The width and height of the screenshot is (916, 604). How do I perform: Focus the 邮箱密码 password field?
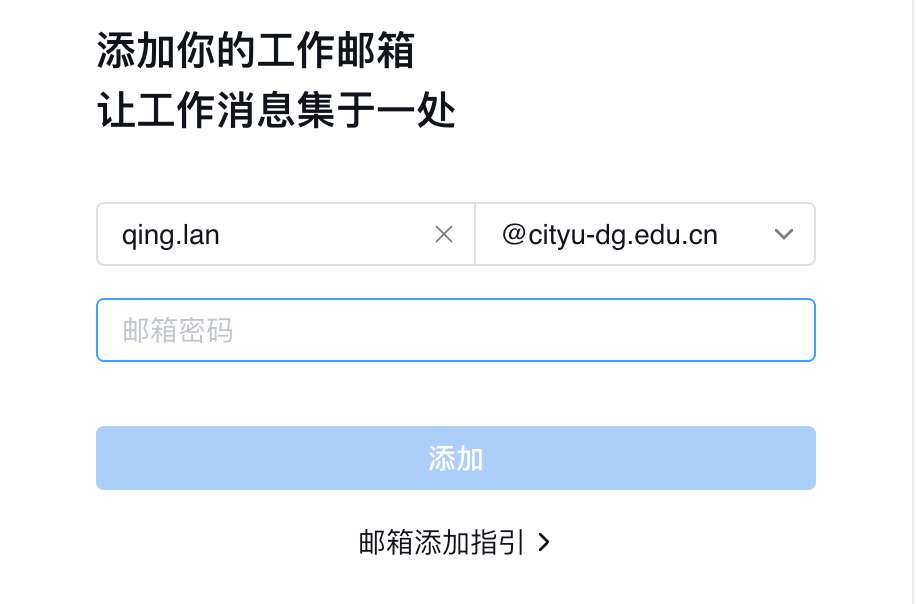[455, 330]
